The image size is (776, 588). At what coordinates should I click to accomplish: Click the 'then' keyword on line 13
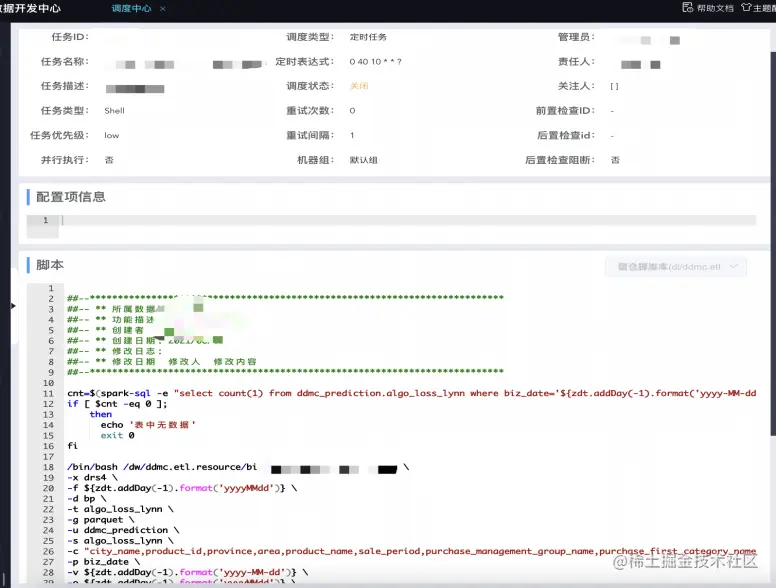coord(100,414)
